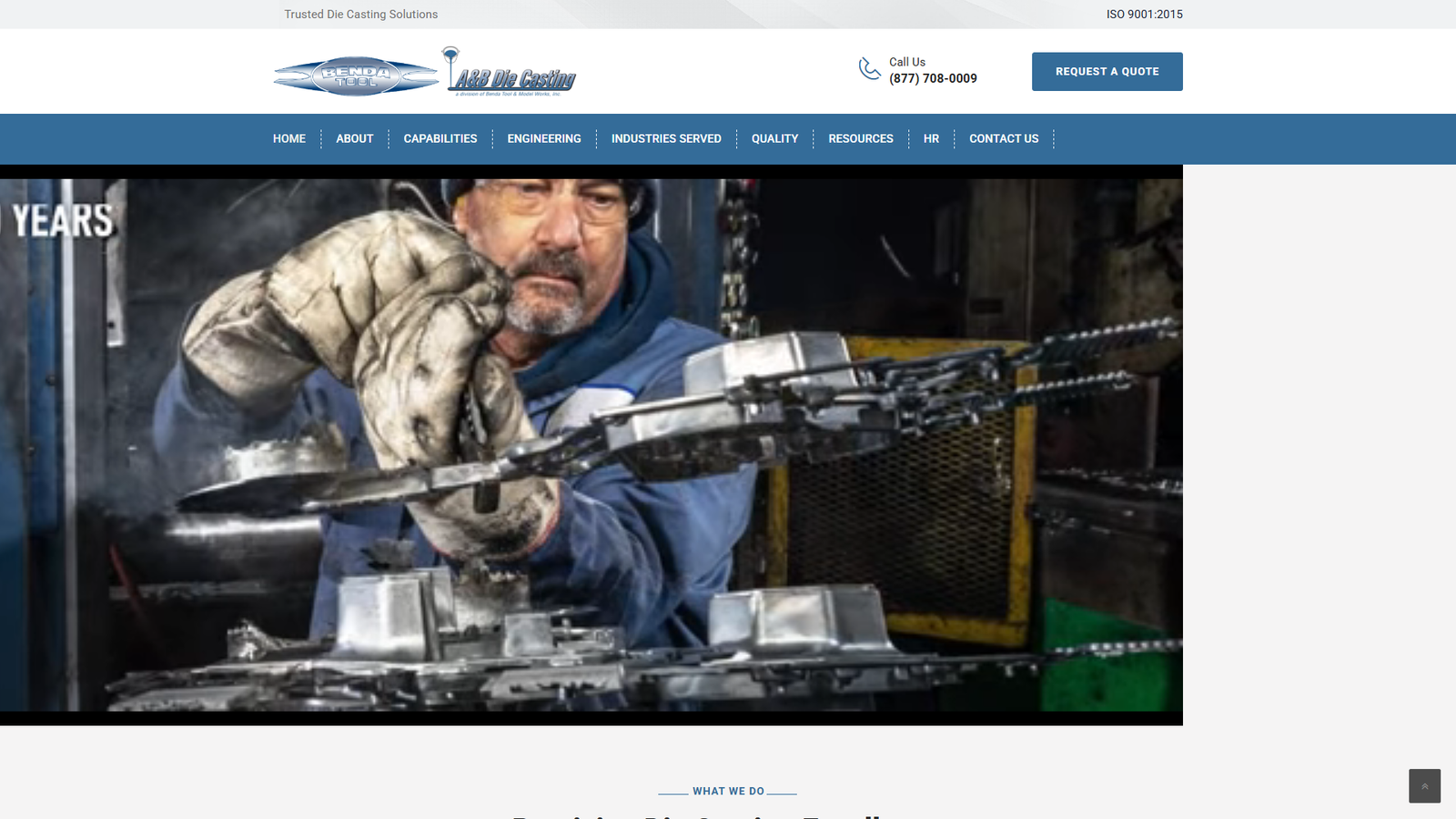This screenshot has height=819, width=1456.
Task: Open the ENGINEERING menu
Action: click(x=544, y=138)
